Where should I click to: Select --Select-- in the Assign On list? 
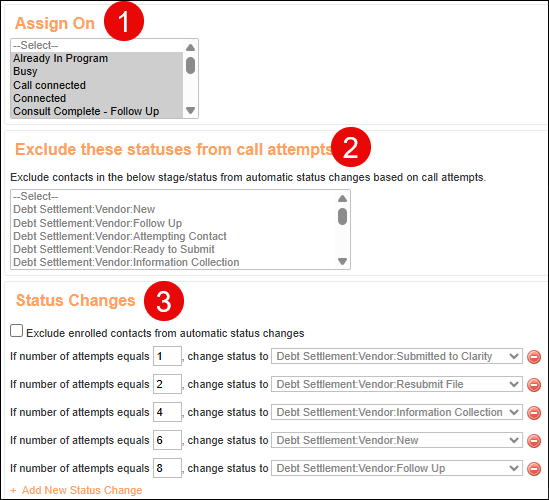(97, 46)
